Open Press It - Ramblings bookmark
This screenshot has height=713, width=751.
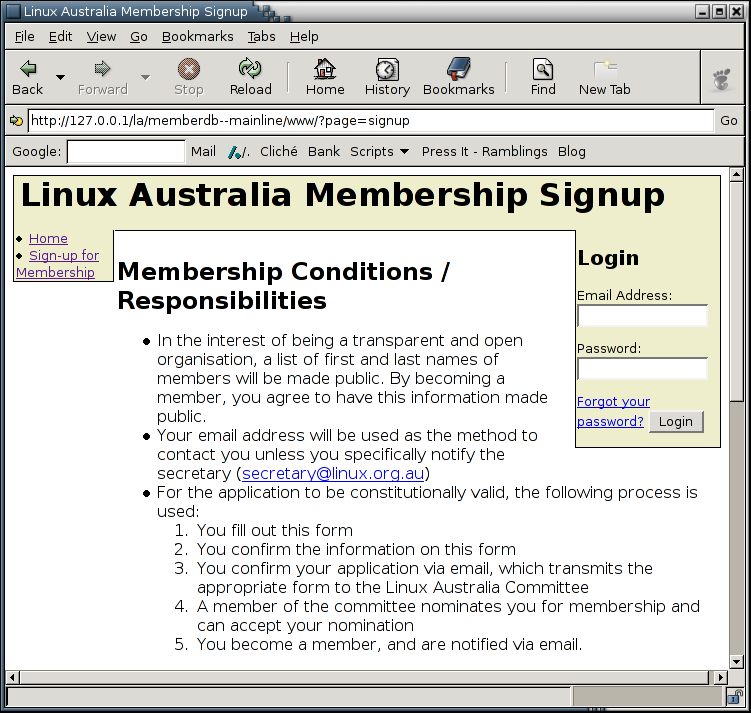tap(484, 152)
